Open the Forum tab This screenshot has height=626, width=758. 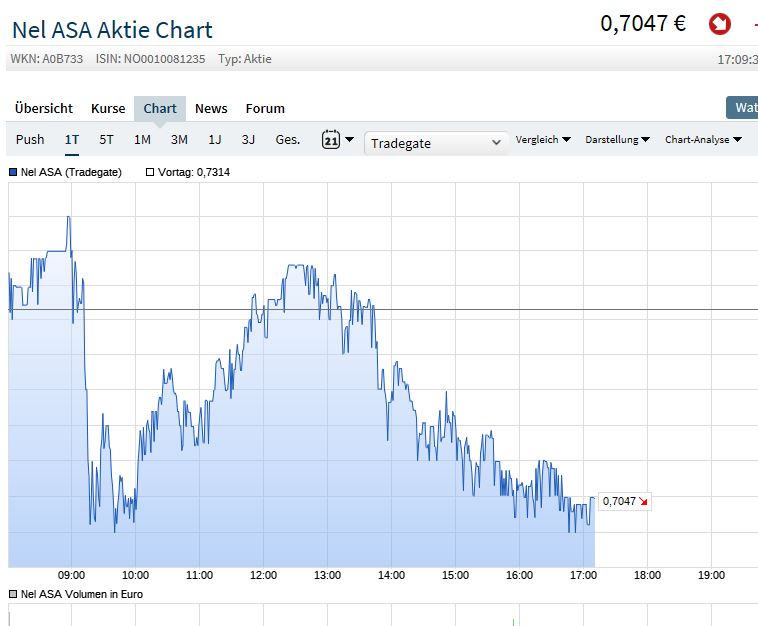tap(265, 108)
